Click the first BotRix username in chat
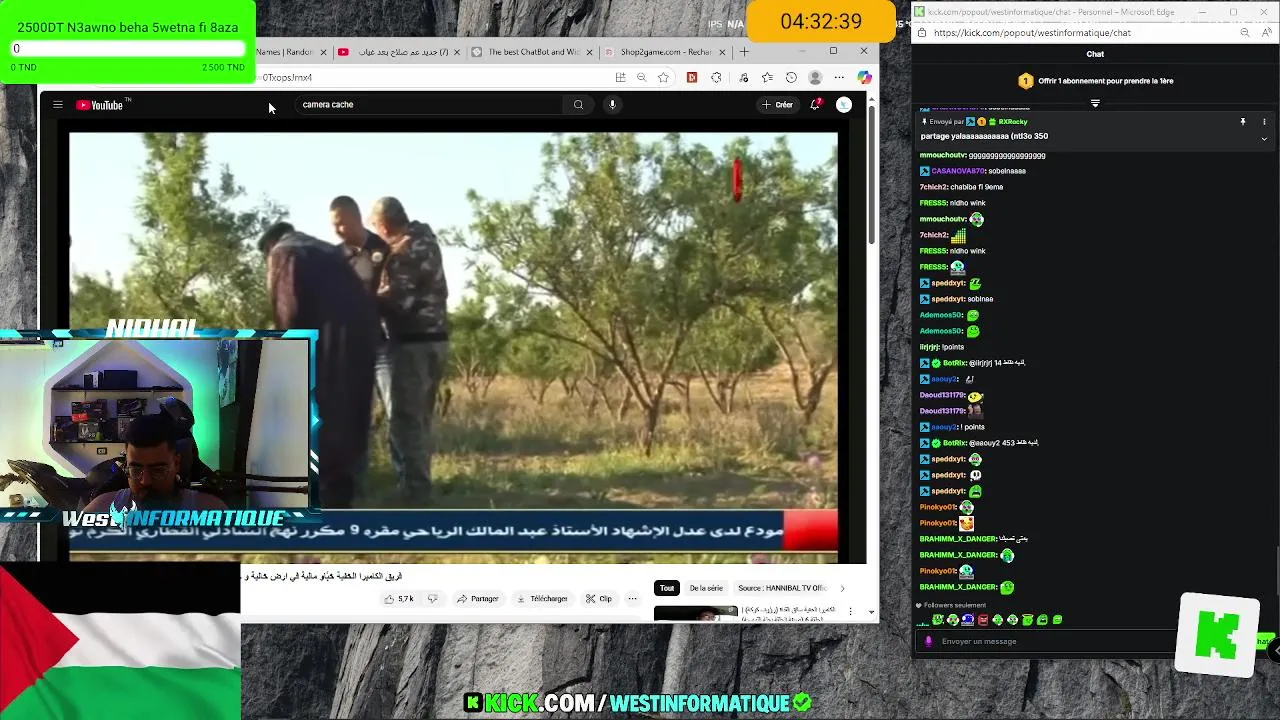 [x=954, y=363]
